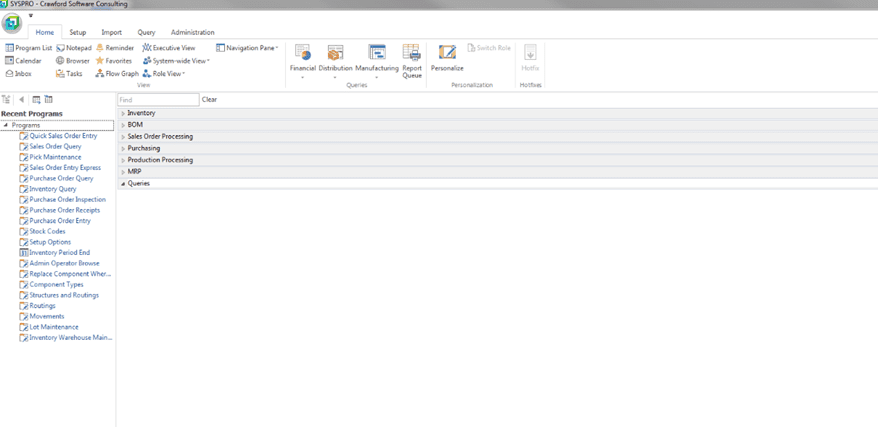
Task: Open Financial queries menu
Action: [x=303, y=61]
